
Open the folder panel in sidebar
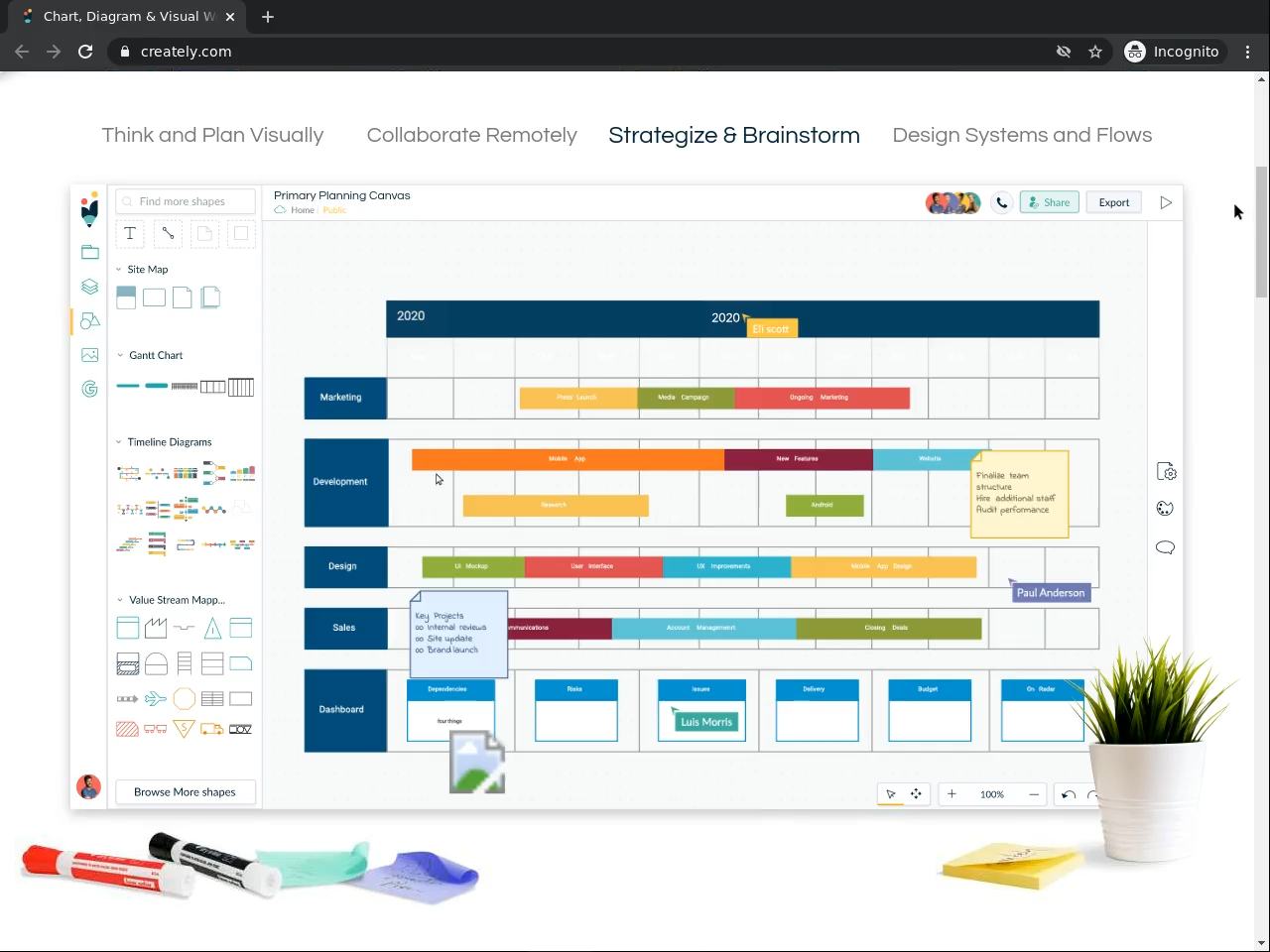pos(89,252)
